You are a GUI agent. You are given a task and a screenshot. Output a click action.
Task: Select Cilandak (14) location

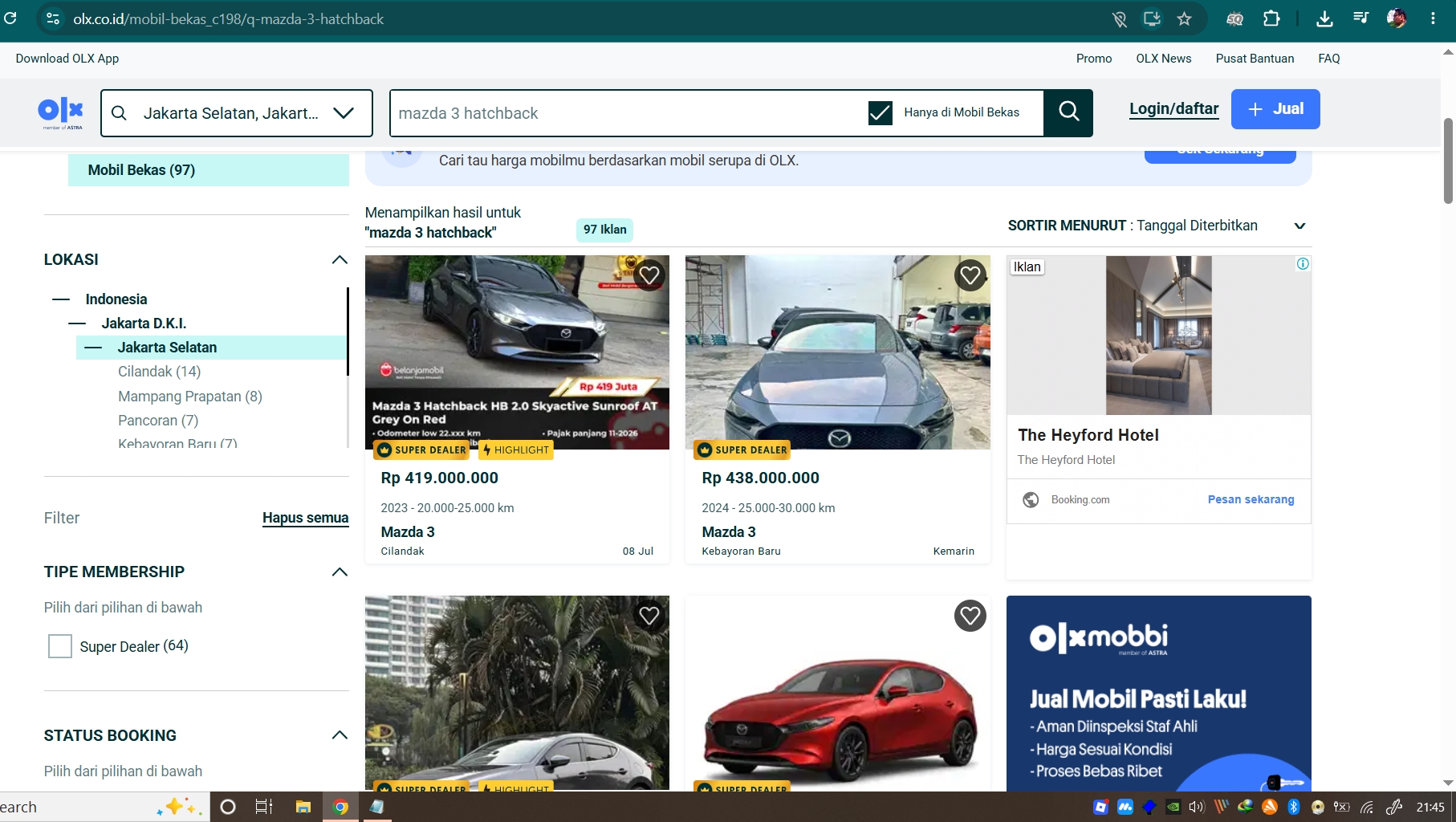159,372
